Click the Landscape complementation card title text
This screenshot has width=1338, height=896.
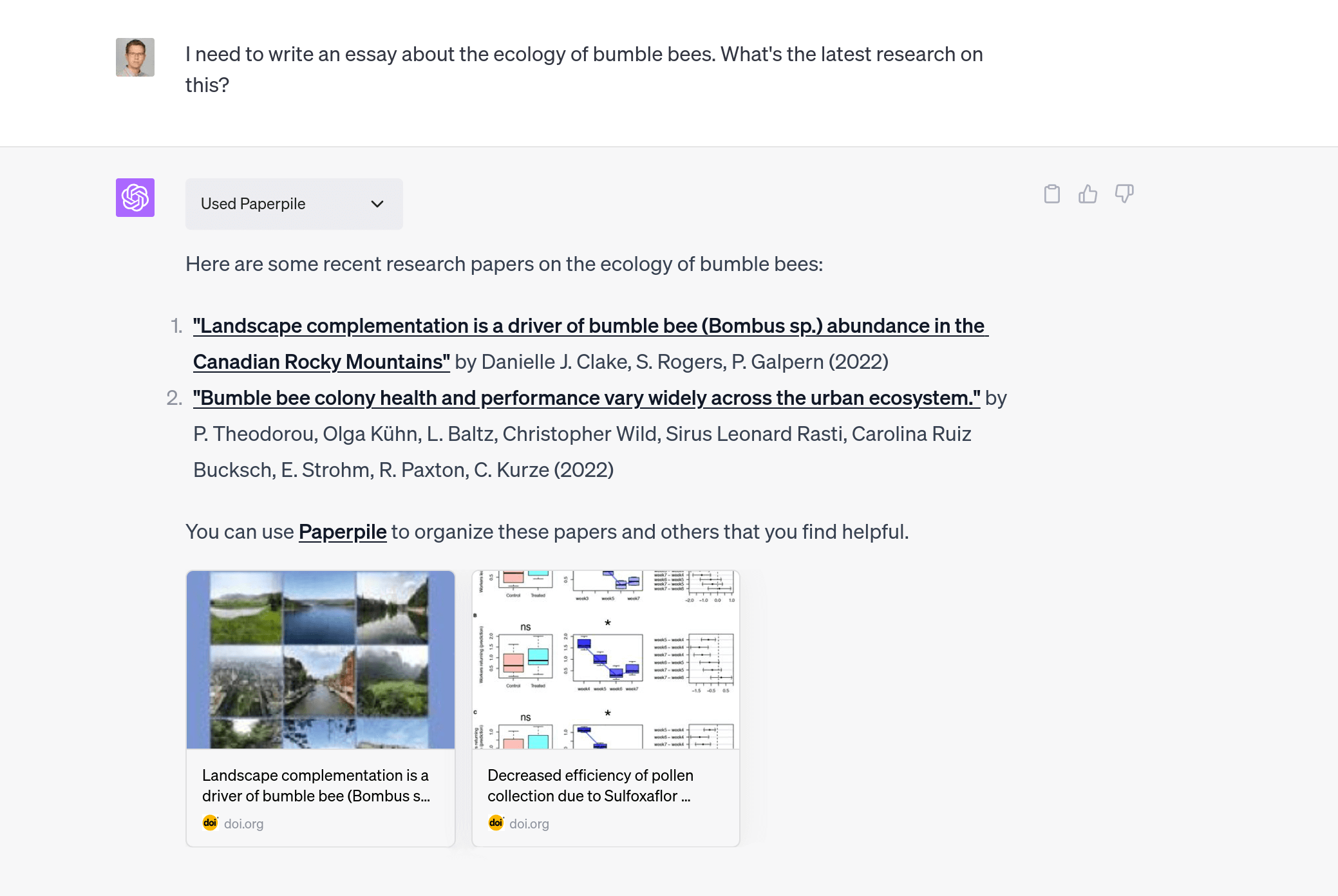pyautogui.click(x=316, y=785)
